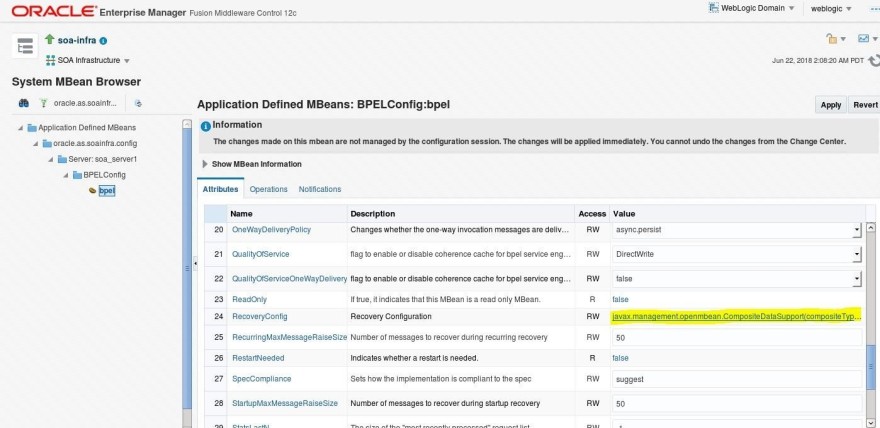
Task: Click the RecurringMaxMessageRaiseSize value field
Action: point(737,338)
